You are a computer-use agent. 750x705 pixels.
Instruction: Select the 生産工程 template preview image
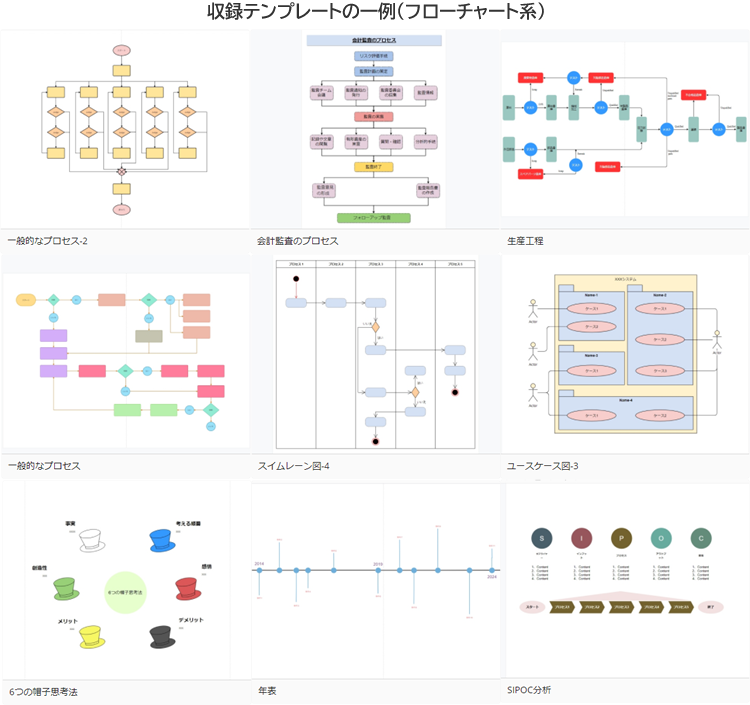625,130
